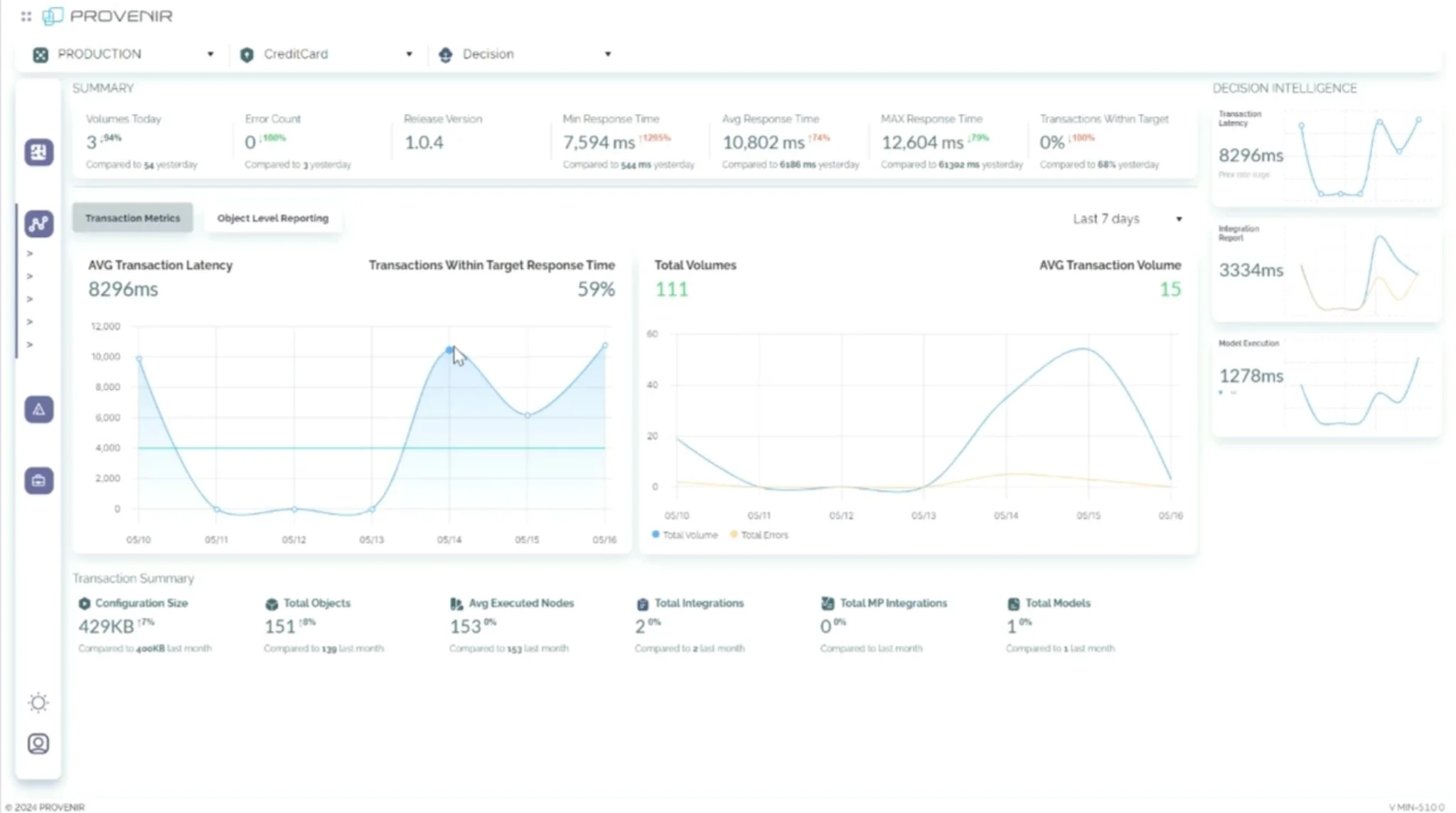Expand the first sidebar chevron submenu item

click(x=30, y=254)
